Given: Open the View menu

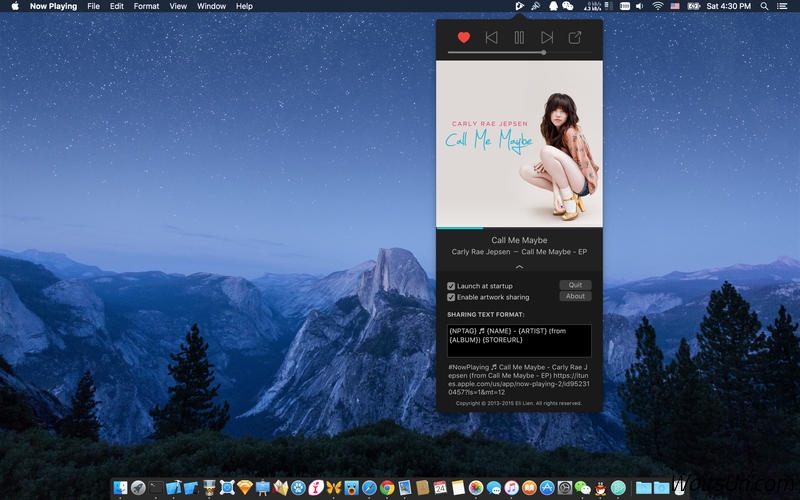Looking at the screenshot, I should coord(178,6).
